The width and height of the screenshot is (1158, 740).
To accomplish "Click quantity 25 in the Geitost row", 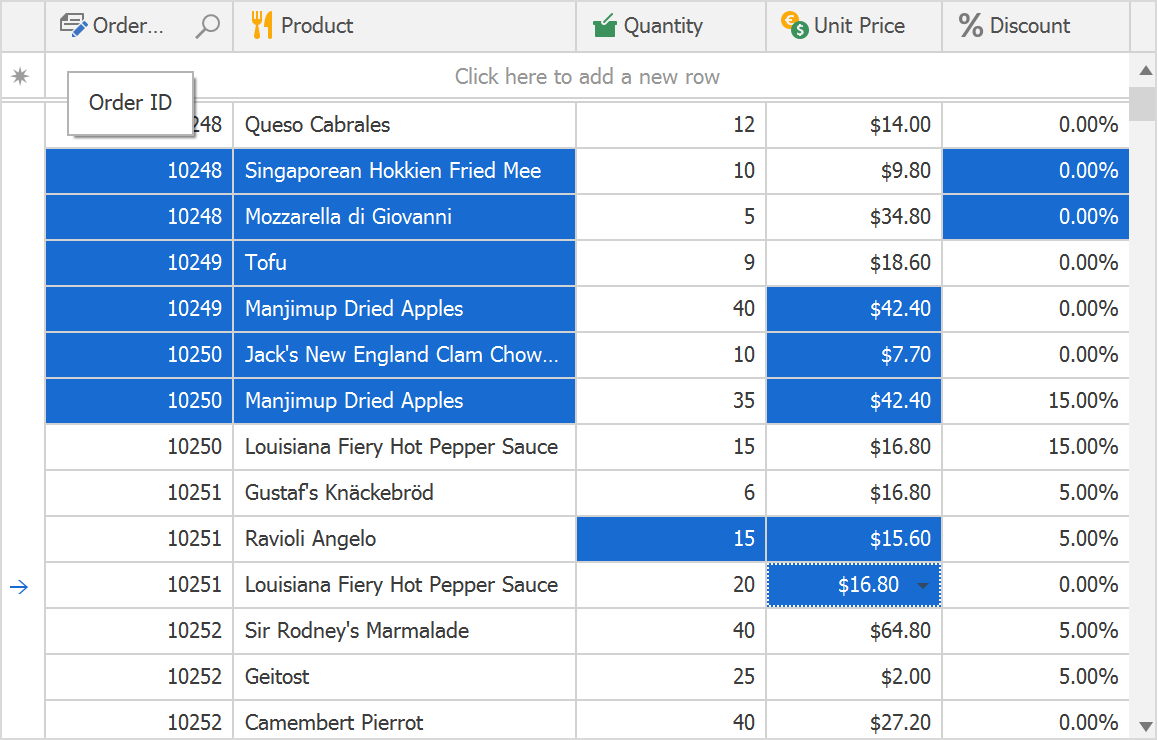I will tap(743, 677).
